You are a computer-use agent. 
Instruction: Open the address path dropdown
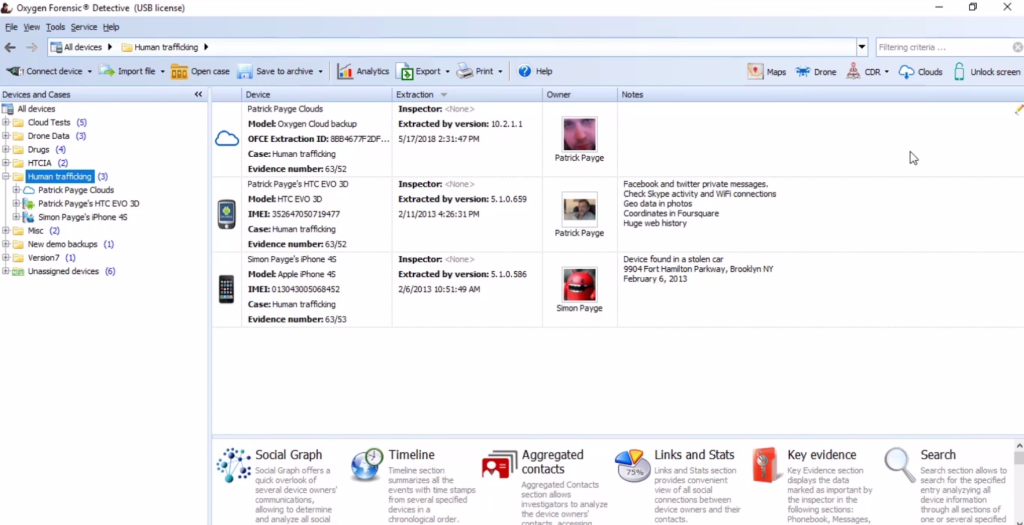[862, 47]
